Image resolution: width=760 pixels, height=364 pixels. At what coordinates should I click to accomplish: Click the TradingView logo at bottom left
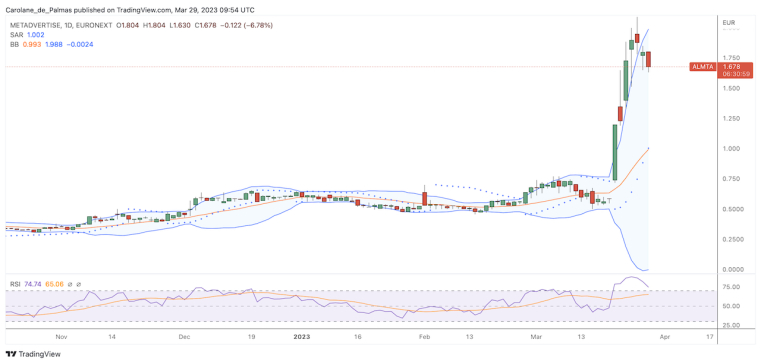pyautogui.click(x=33, y=354)
